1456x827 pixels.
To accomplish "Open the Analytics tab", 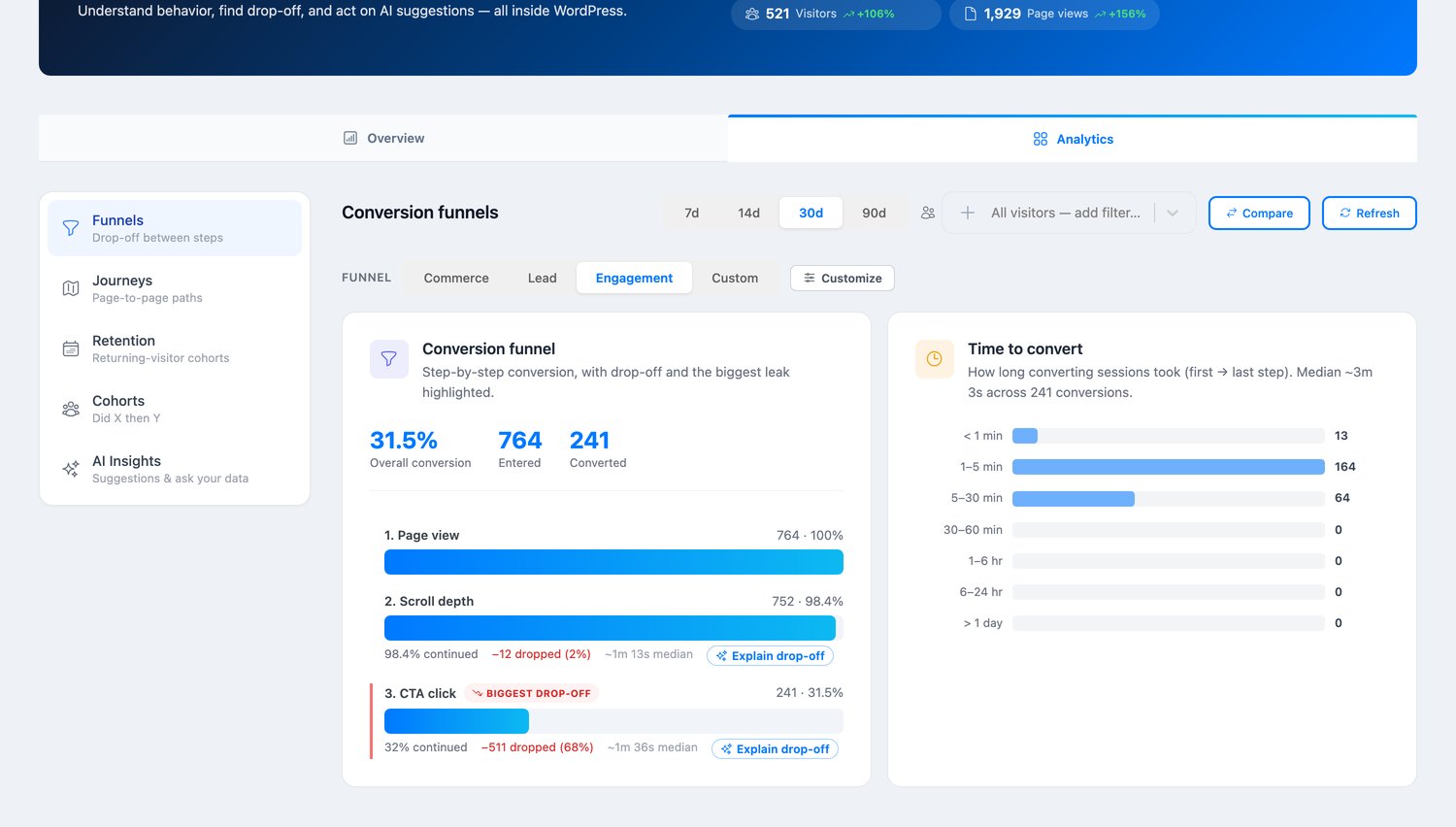I will pyautogui.click(x=1073, y=139).
